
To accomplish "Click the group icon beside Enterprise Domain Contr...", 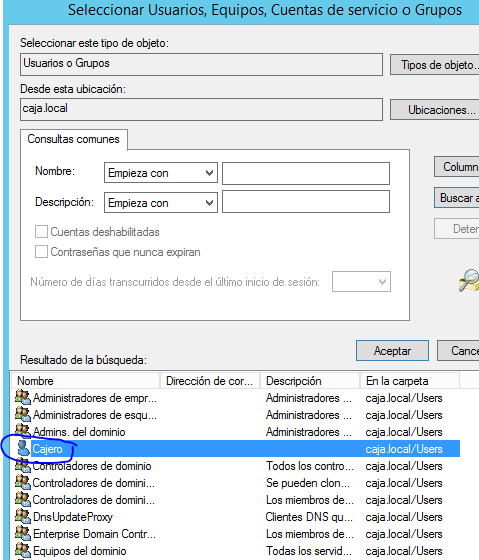I will coord(23,533).
